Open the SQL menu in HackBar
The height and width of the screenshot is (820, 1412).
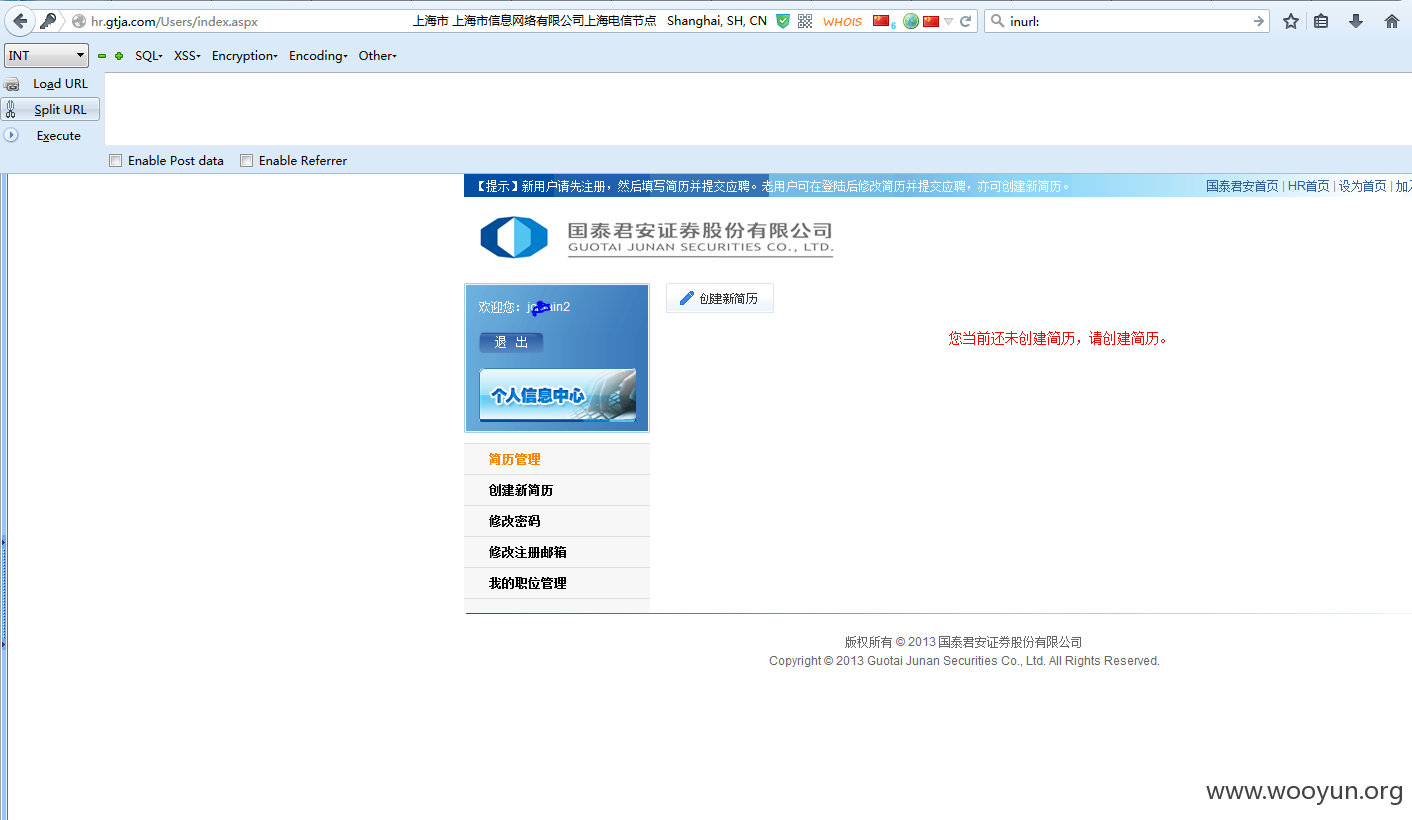point(149,56)
